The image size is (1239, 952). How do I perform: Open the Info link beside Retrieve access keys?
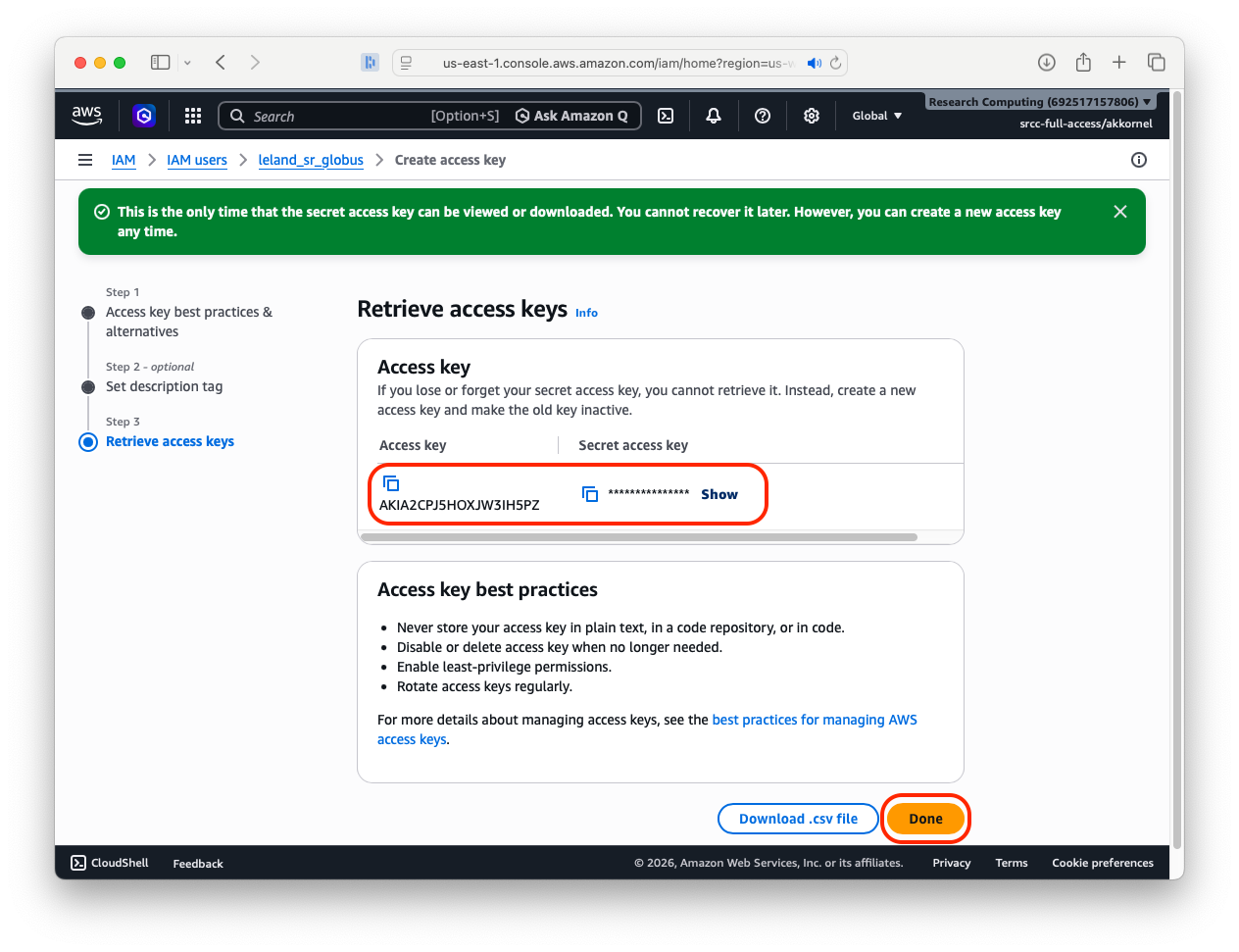[586, 313]
